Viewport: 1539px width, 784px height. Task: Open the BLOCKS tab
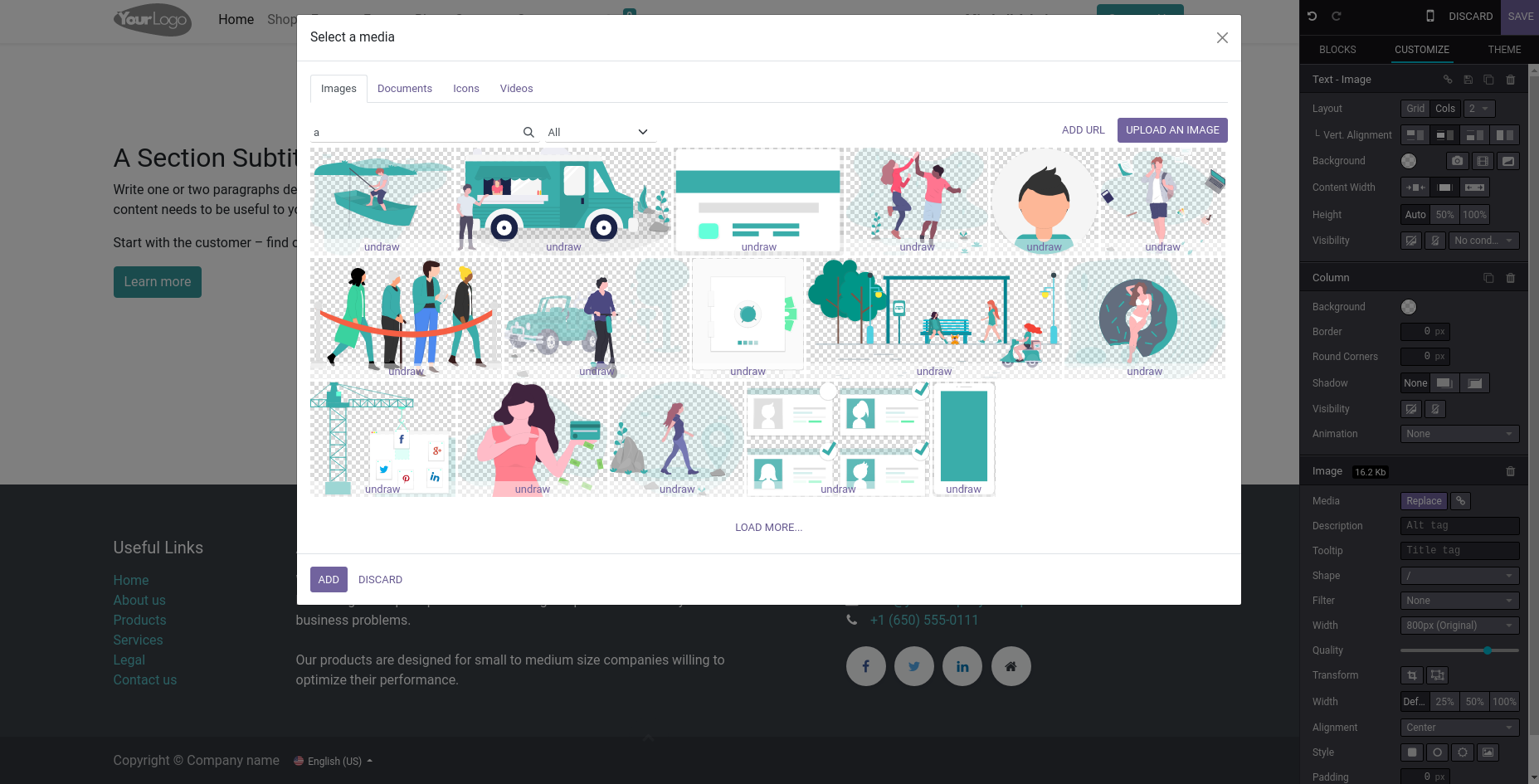[x=1337, y=50]
